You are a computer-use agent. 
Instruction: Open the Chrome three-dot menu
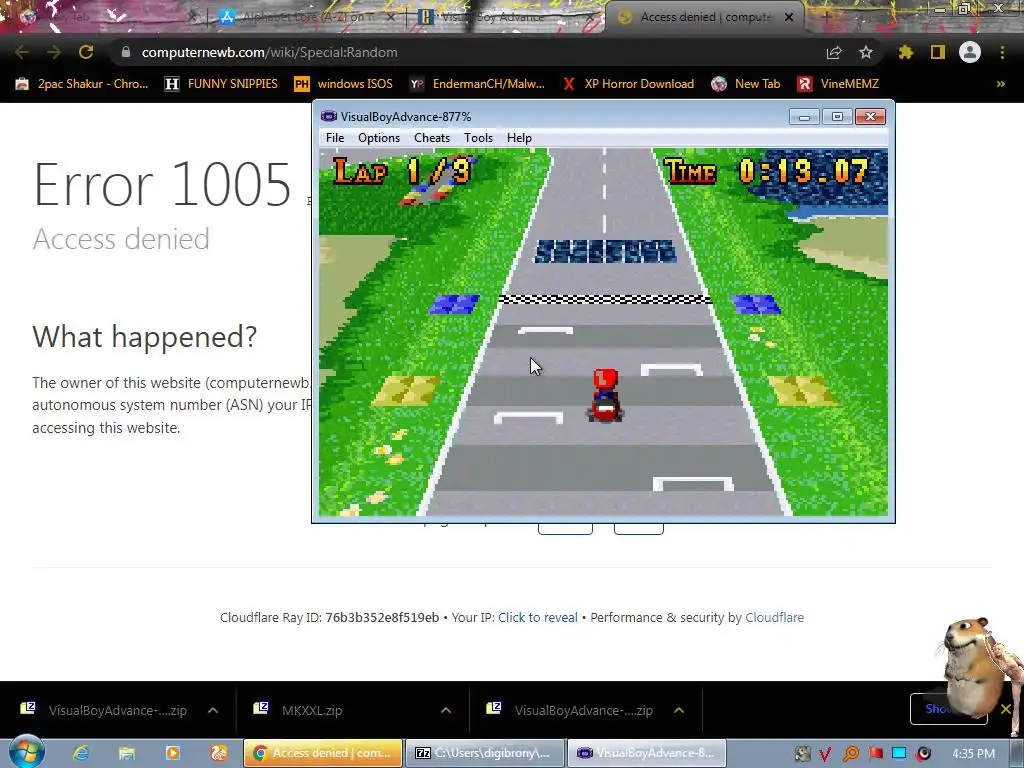[1002, 52]
